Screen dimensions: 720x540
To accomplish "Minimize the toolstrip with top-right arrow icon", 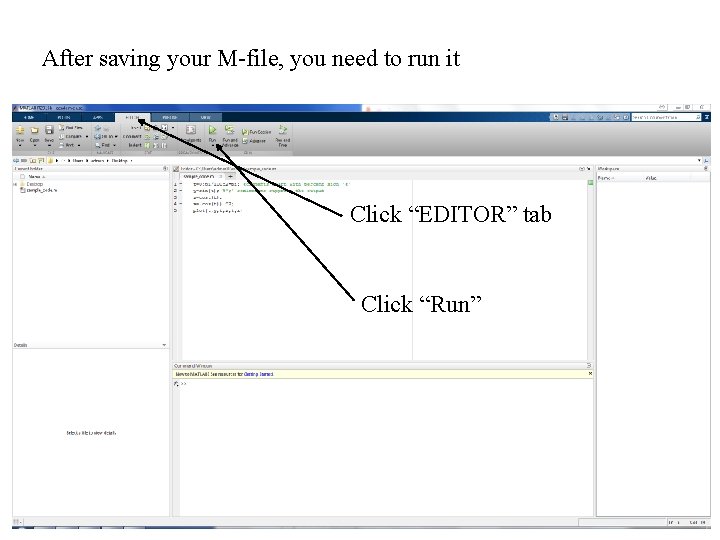I will tap(707, 118).
